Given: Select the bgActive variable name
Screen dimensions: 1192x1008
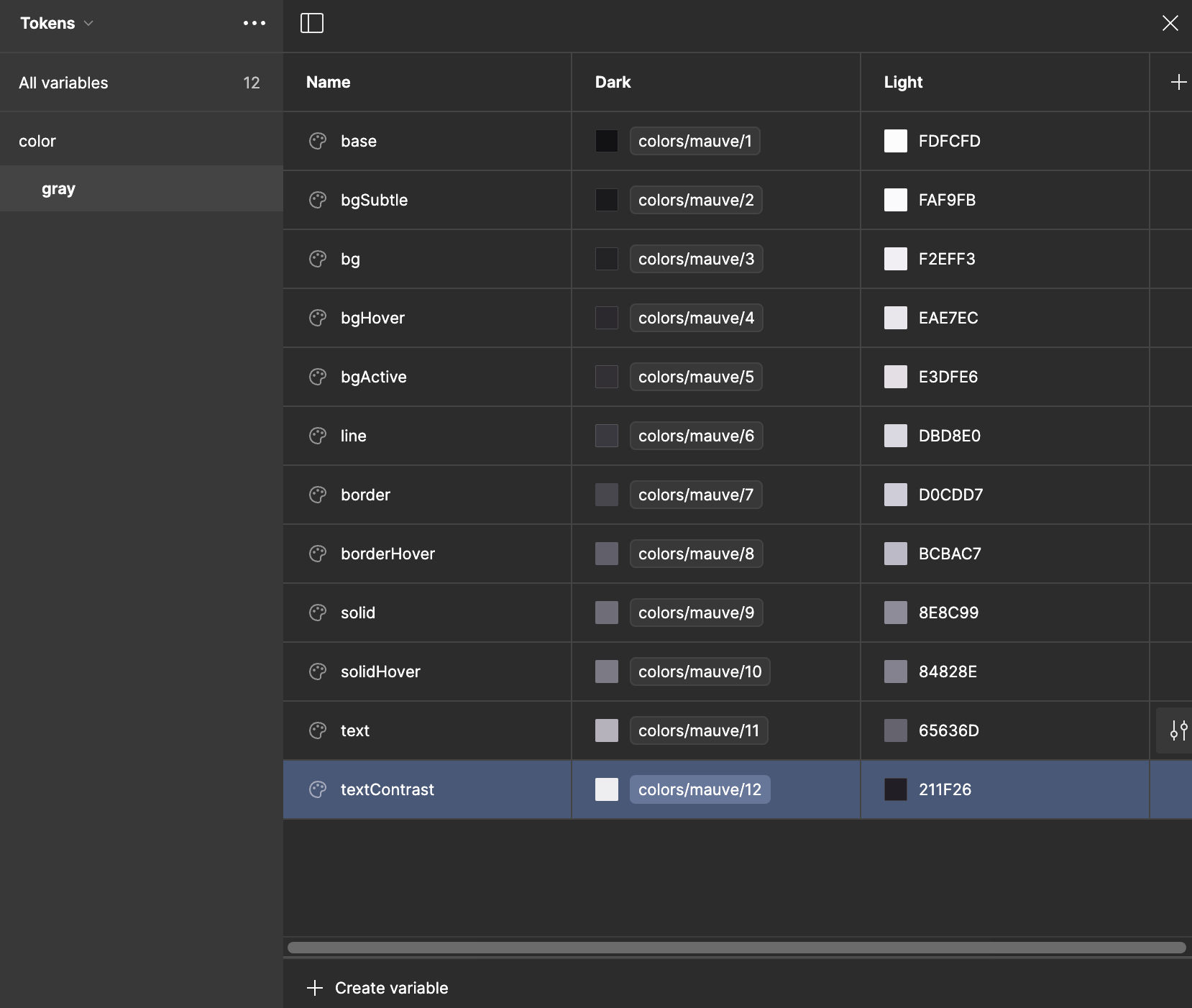Looking at the screenshot, I should click(x=374, y=377).
